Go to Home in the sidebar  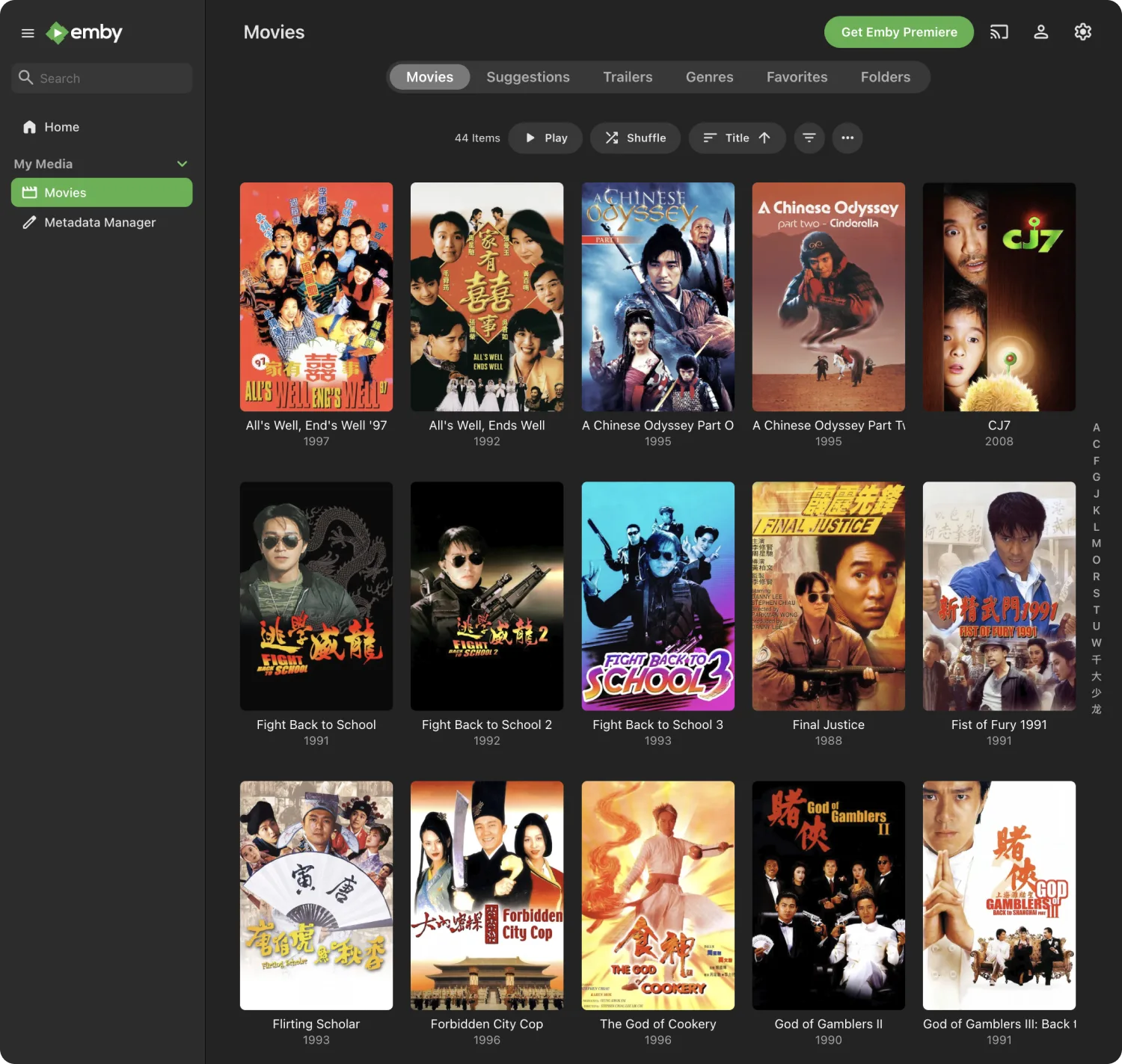(102, 127)
